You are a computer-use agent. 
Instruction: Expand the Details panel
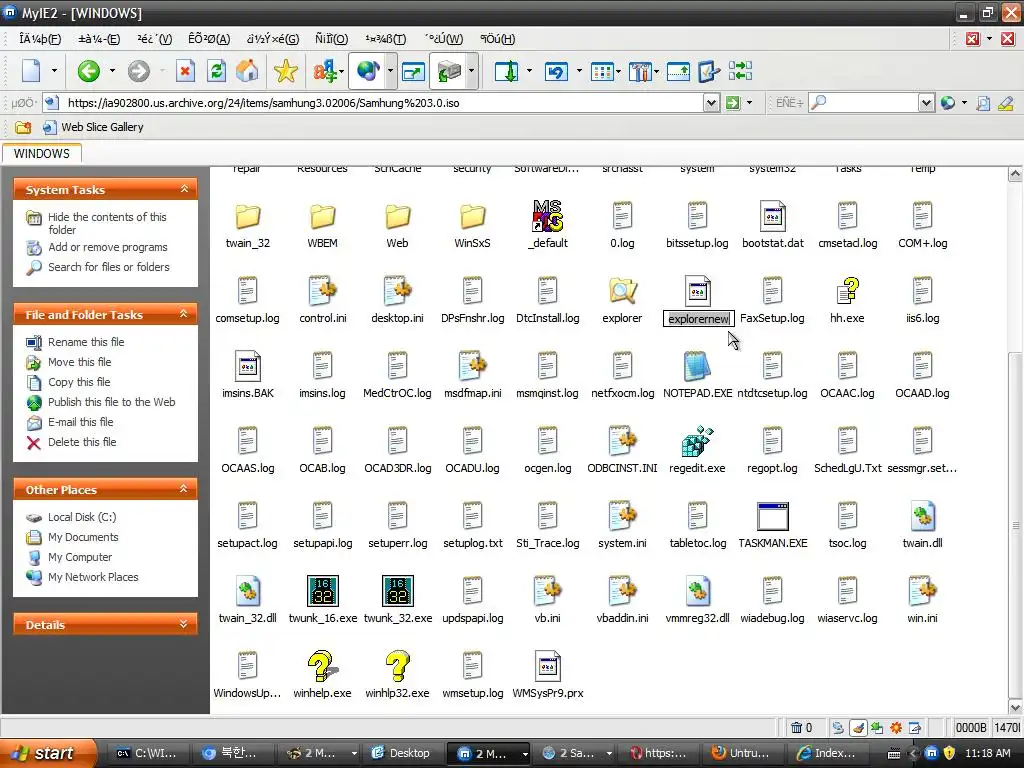(x=184, y=624)
